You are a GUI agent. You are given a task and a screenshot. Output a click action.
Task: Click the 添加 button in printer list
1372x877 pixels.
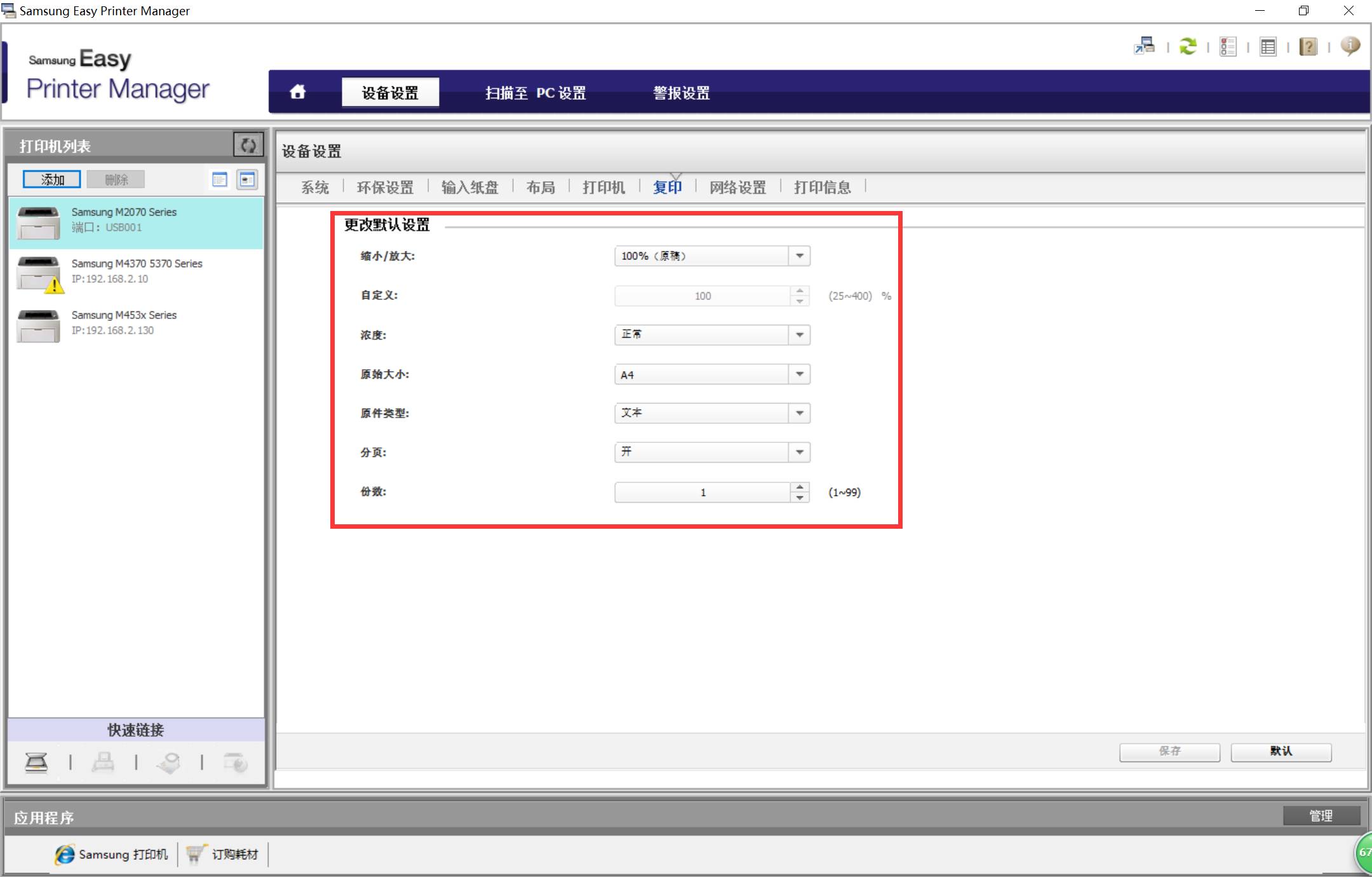click(52, 180)
